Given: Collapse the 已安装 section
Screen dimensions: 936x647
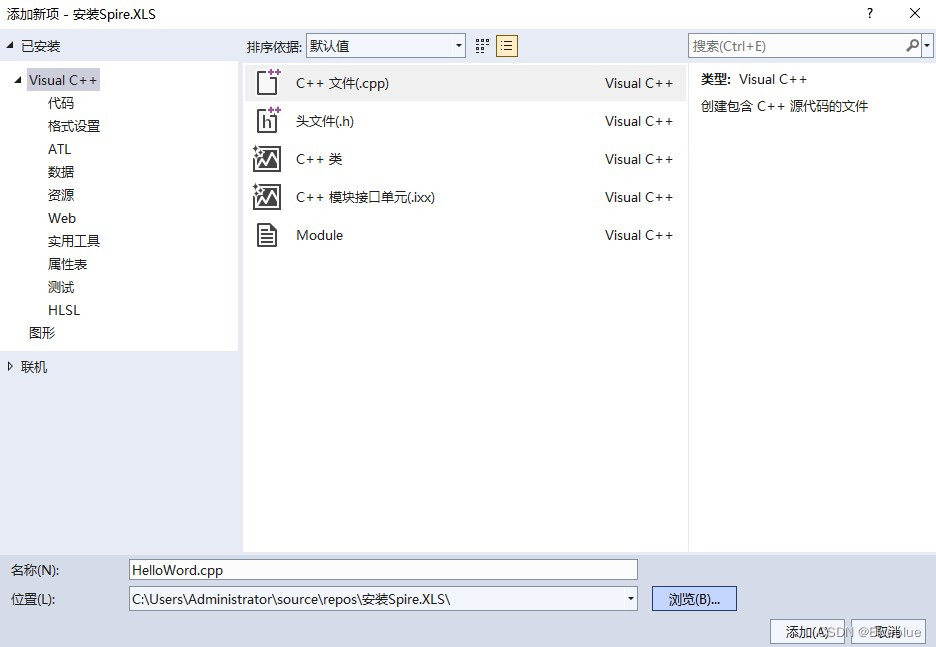Looking at the screenshot, I should point(10,45).
